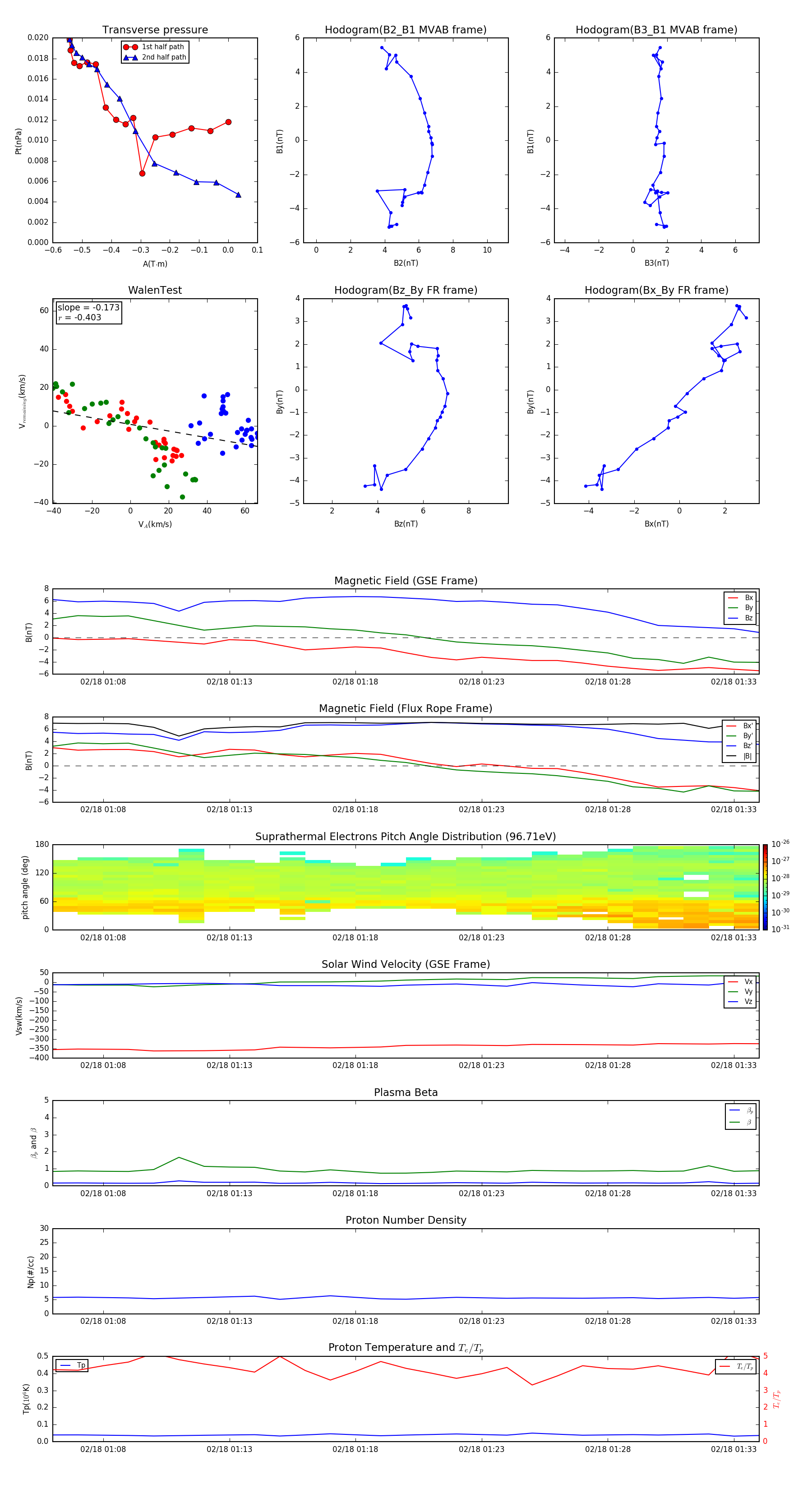
Task: Click the 'Pt(nPa)' y-axis label
Action: click(18, 141)
